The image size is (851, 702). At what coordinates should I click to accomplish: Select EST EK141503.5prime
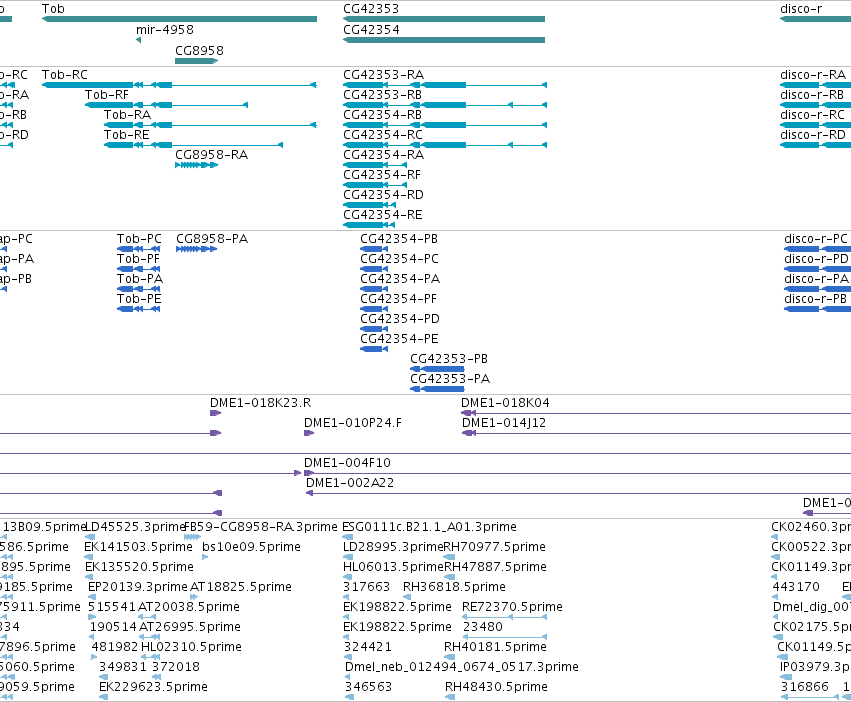click(x=138, y=547)
